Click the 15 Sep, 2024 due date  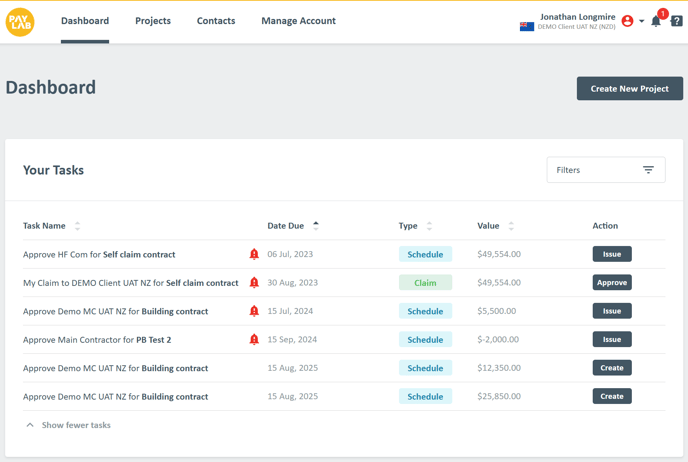[292, 340]
